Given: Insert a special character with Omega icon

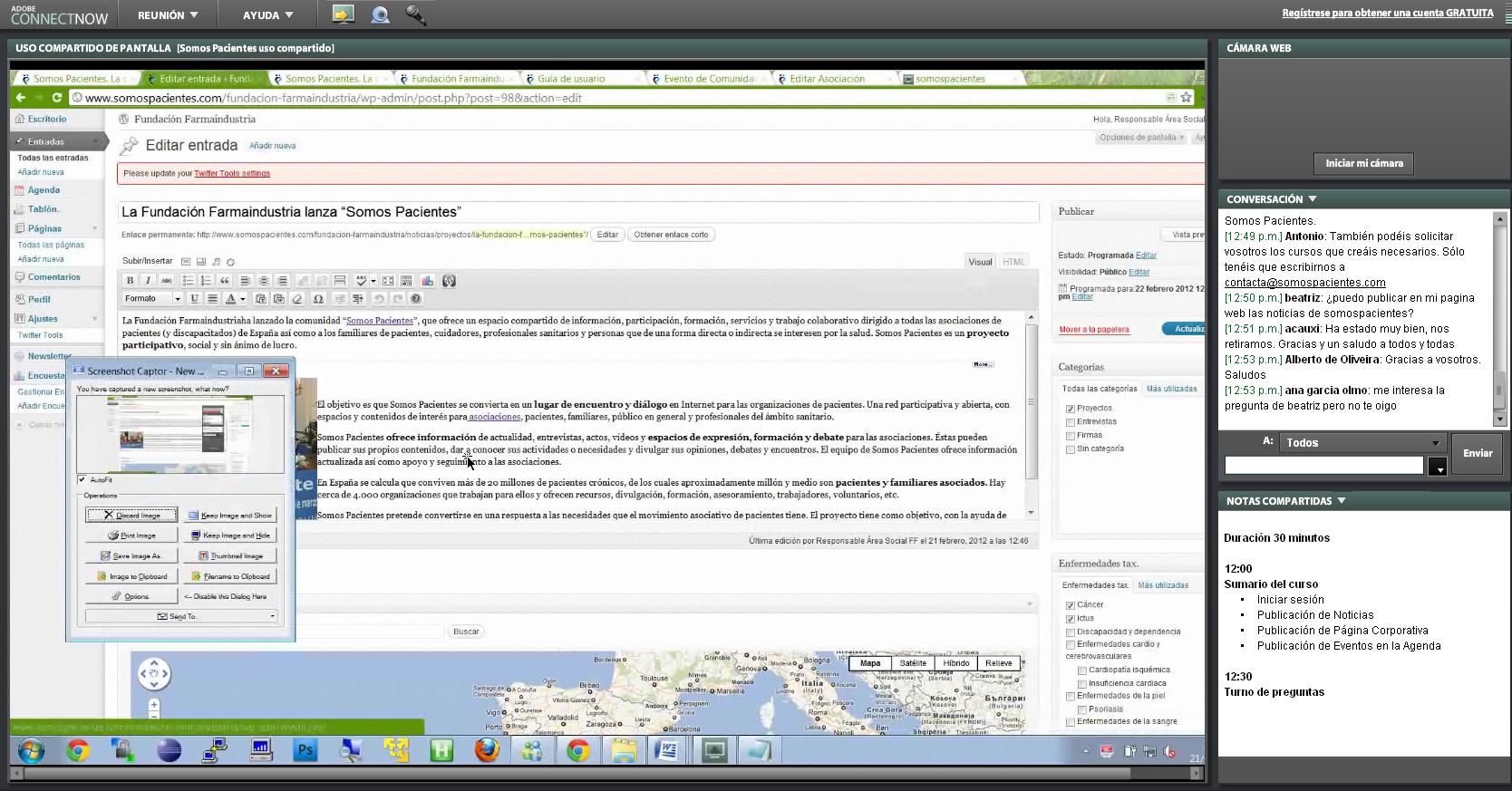Looking at the screenshot, I should click(317, 298).
